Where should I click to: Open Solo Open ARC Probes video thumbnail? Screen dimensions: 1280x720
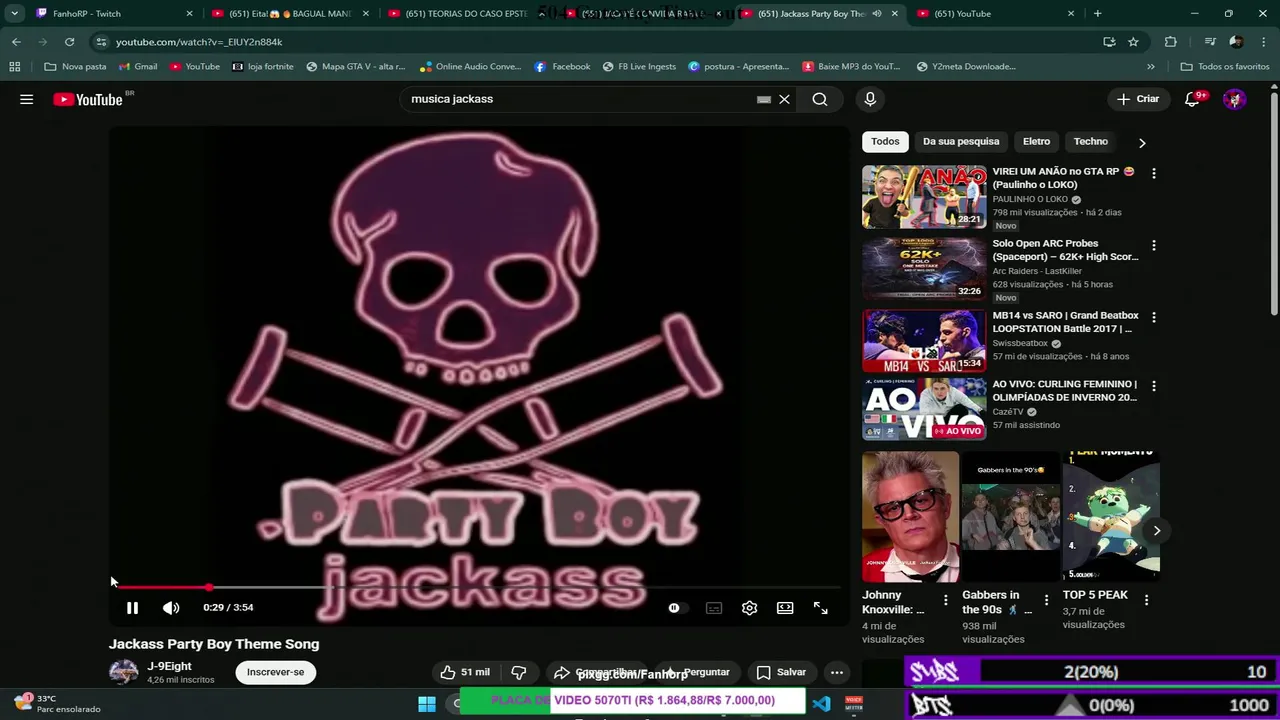[924, 269]
